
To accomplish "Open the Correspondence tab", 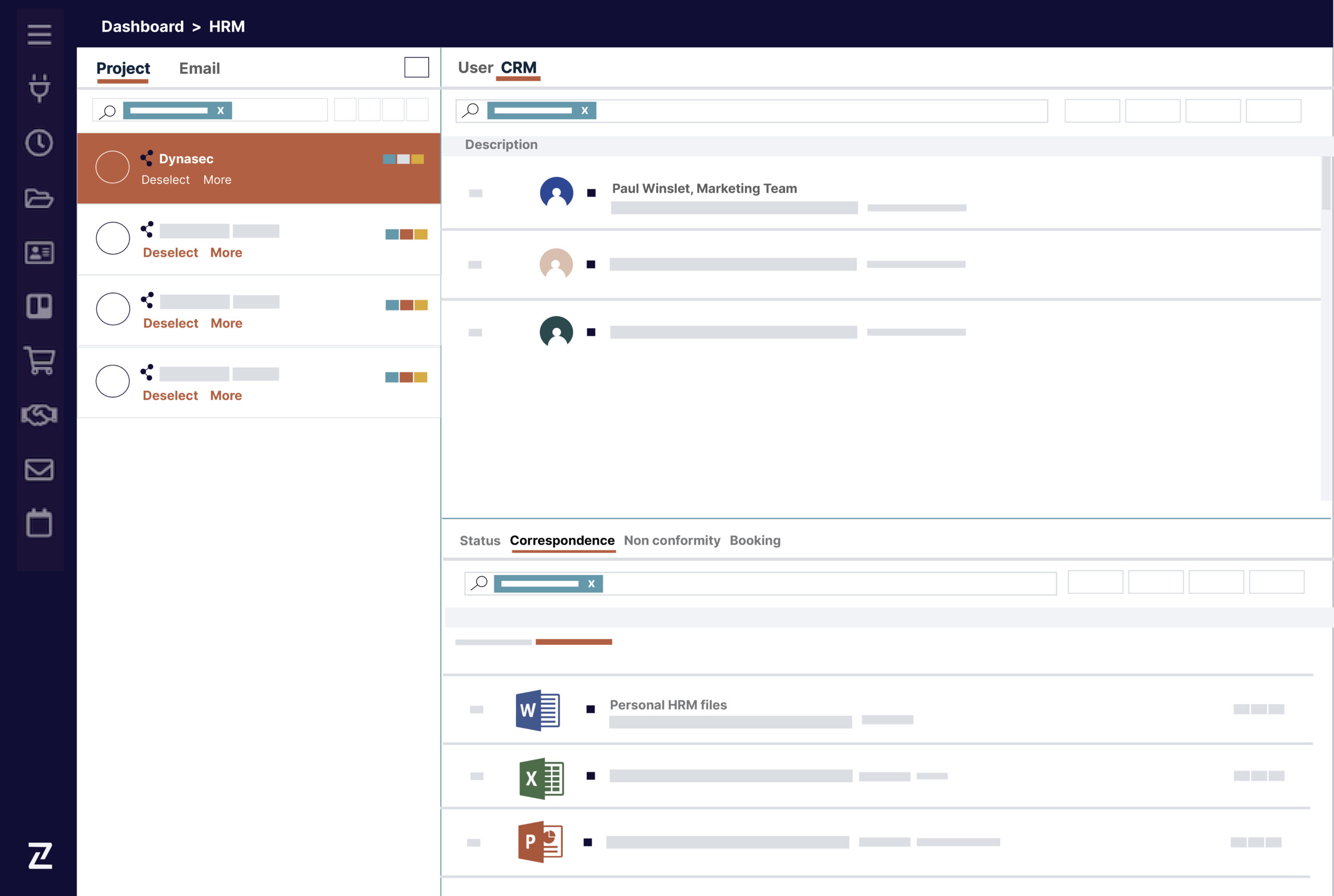I will click(562, 541).
